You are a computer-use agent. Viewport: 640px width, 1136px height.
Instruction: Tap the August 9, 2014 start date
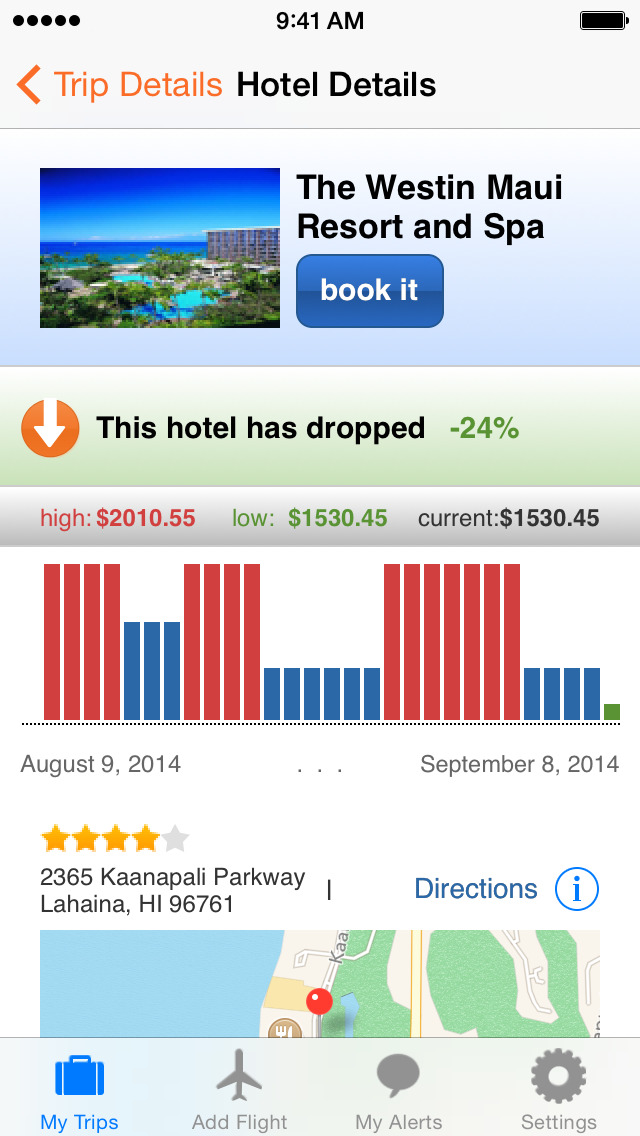click(101, 765)
